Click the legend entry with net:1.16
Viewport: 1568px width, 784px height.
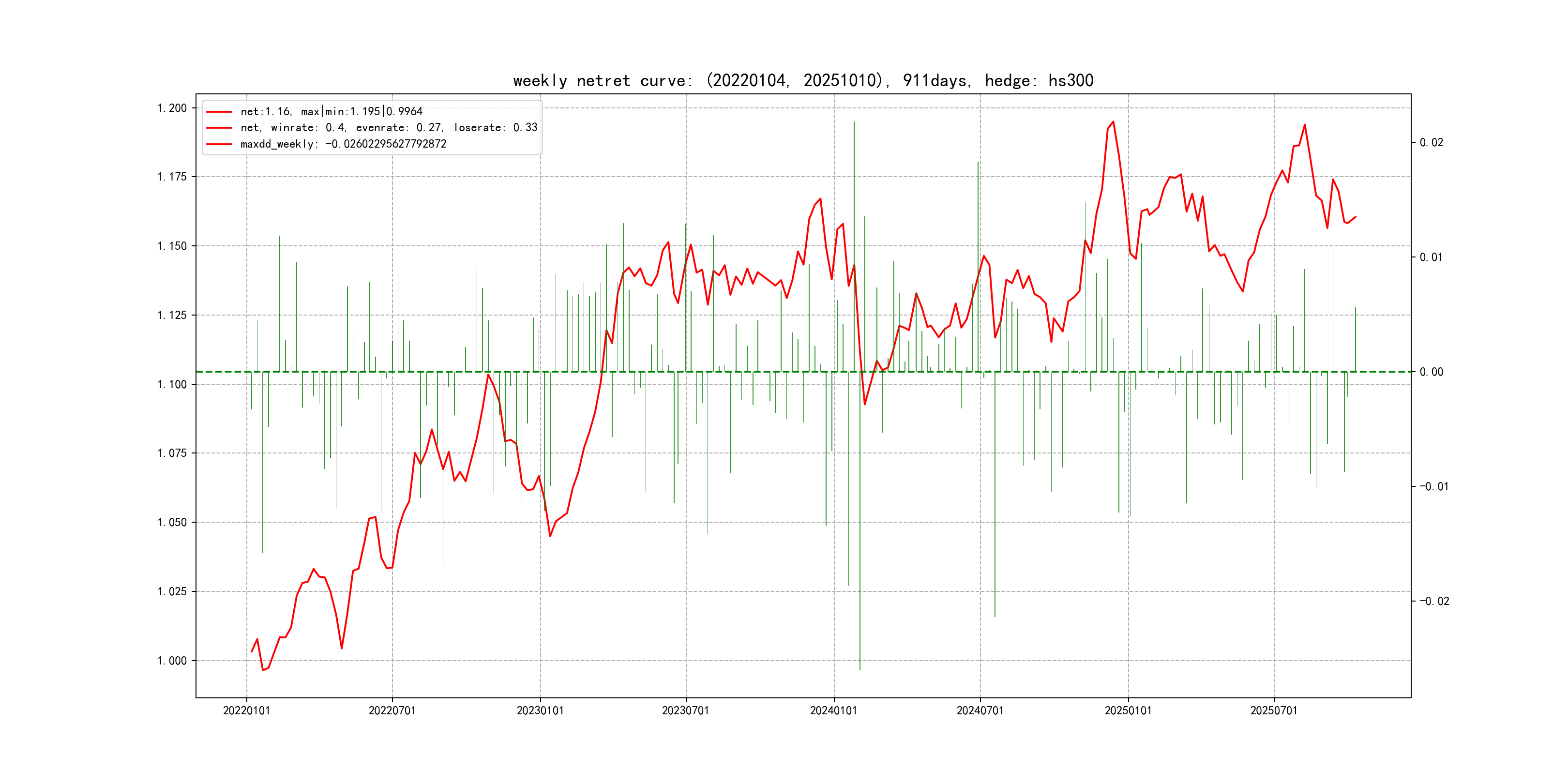point(331,111)
